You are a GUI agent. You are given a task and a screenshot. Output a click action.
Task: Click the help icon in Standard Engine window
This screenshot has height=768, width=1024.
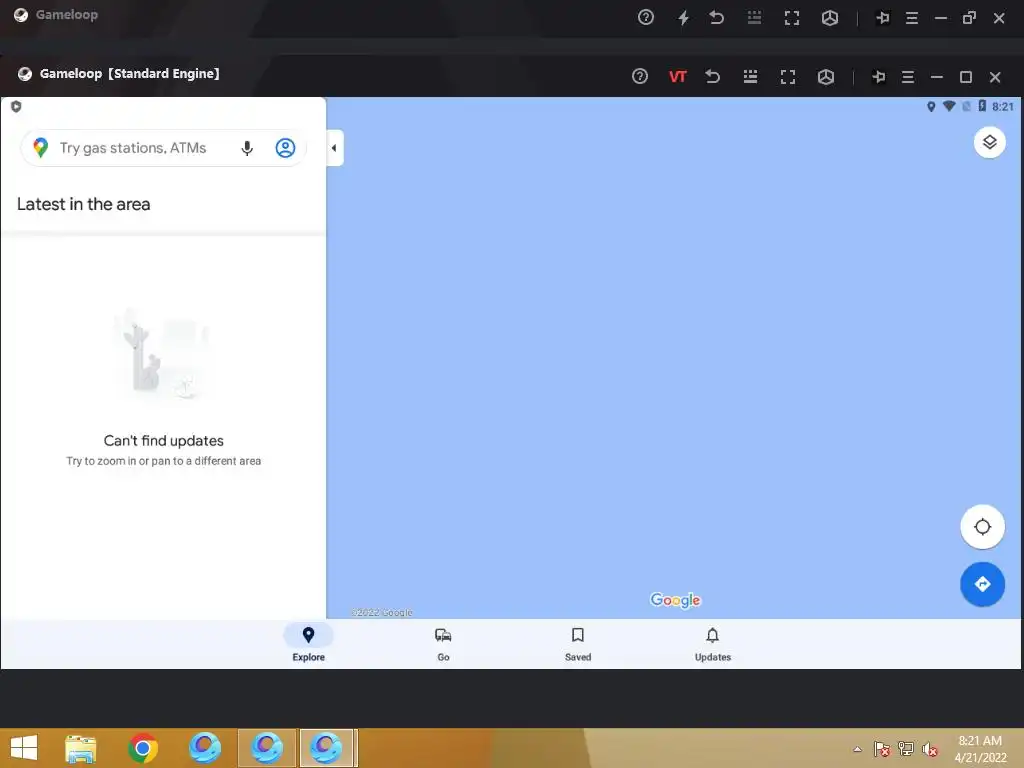640,76
